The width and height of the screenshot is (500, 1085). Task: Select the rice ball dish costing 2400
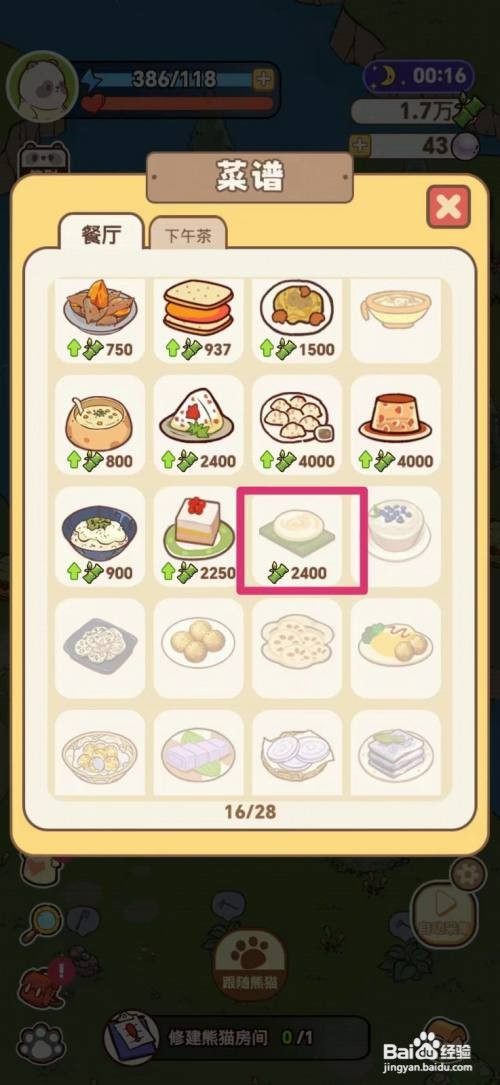(198, 424)
